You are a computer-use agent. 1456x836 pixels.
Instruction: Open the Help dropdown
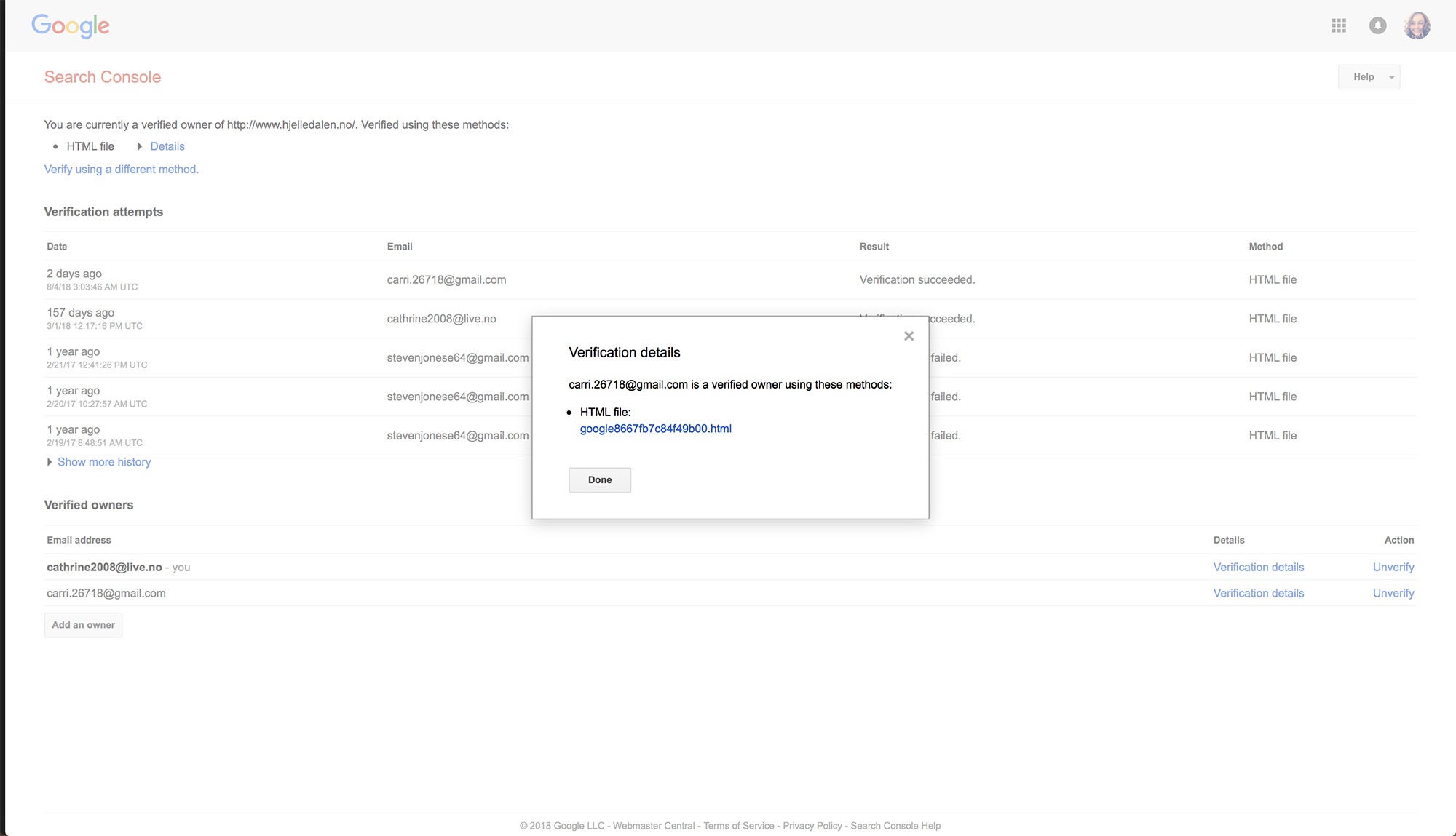tap(1369, 77)
